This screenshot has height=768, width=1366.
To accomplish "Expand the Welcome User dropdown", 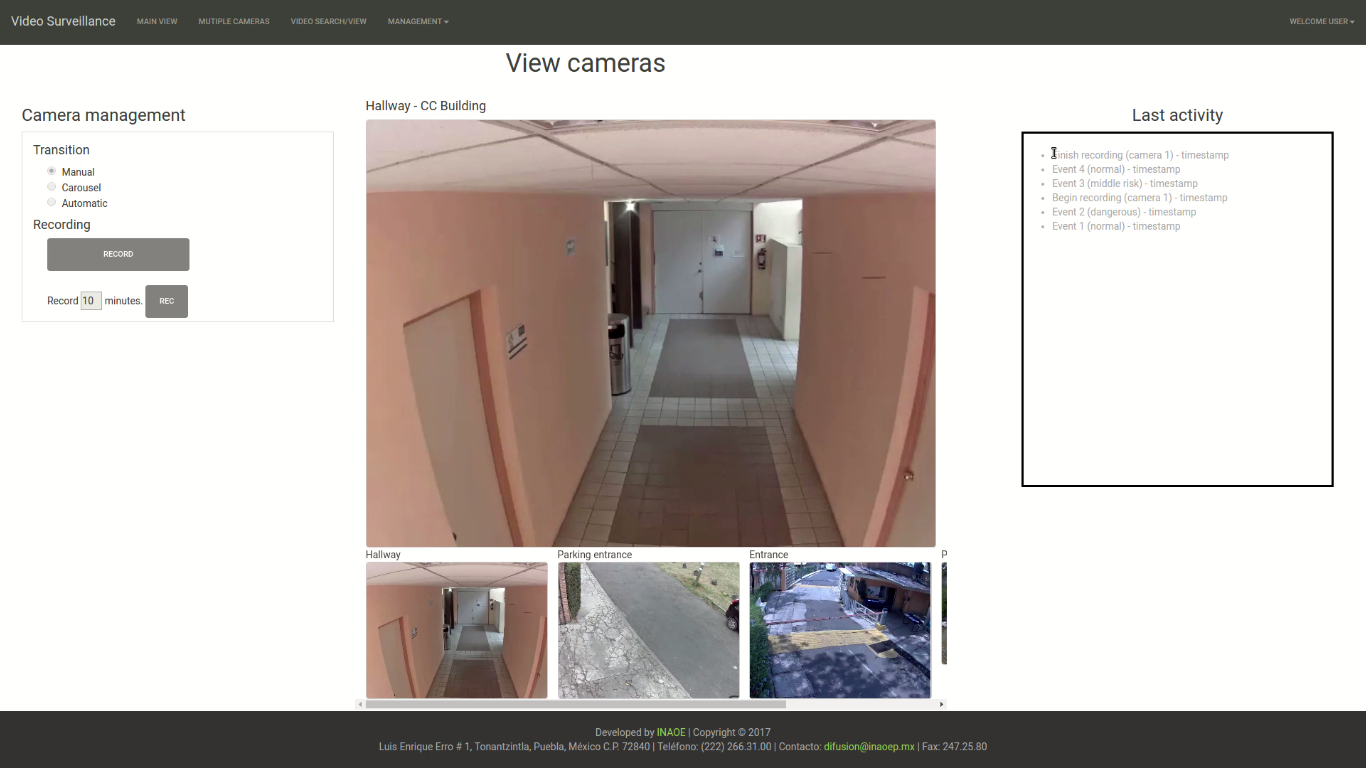I will point(1320,21).
